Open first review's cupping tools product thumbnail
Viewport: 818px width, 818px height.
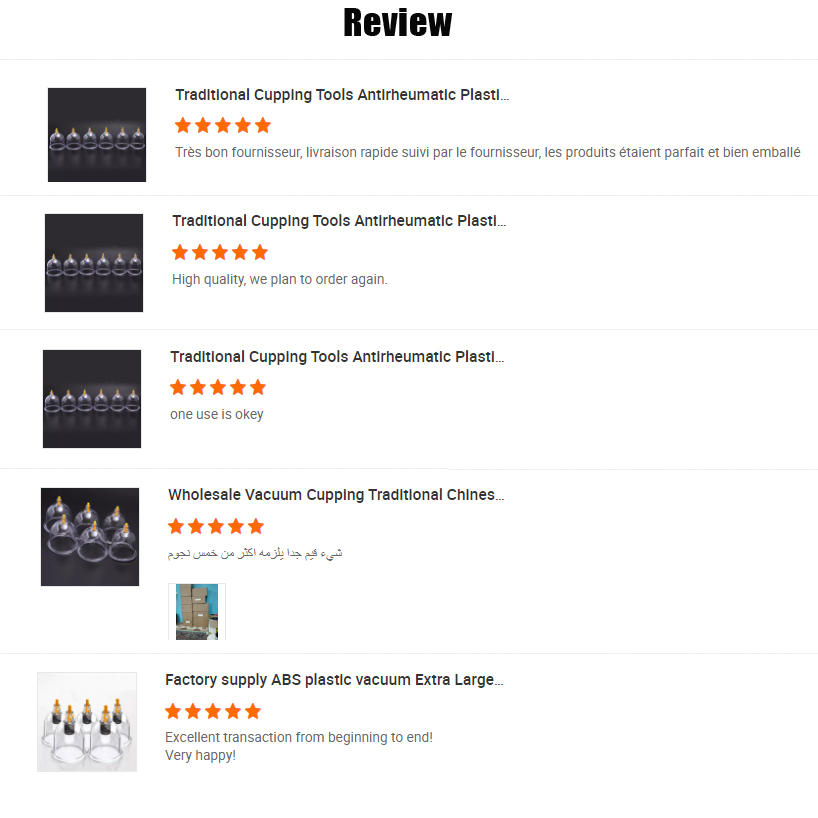[x=97, y=135]
